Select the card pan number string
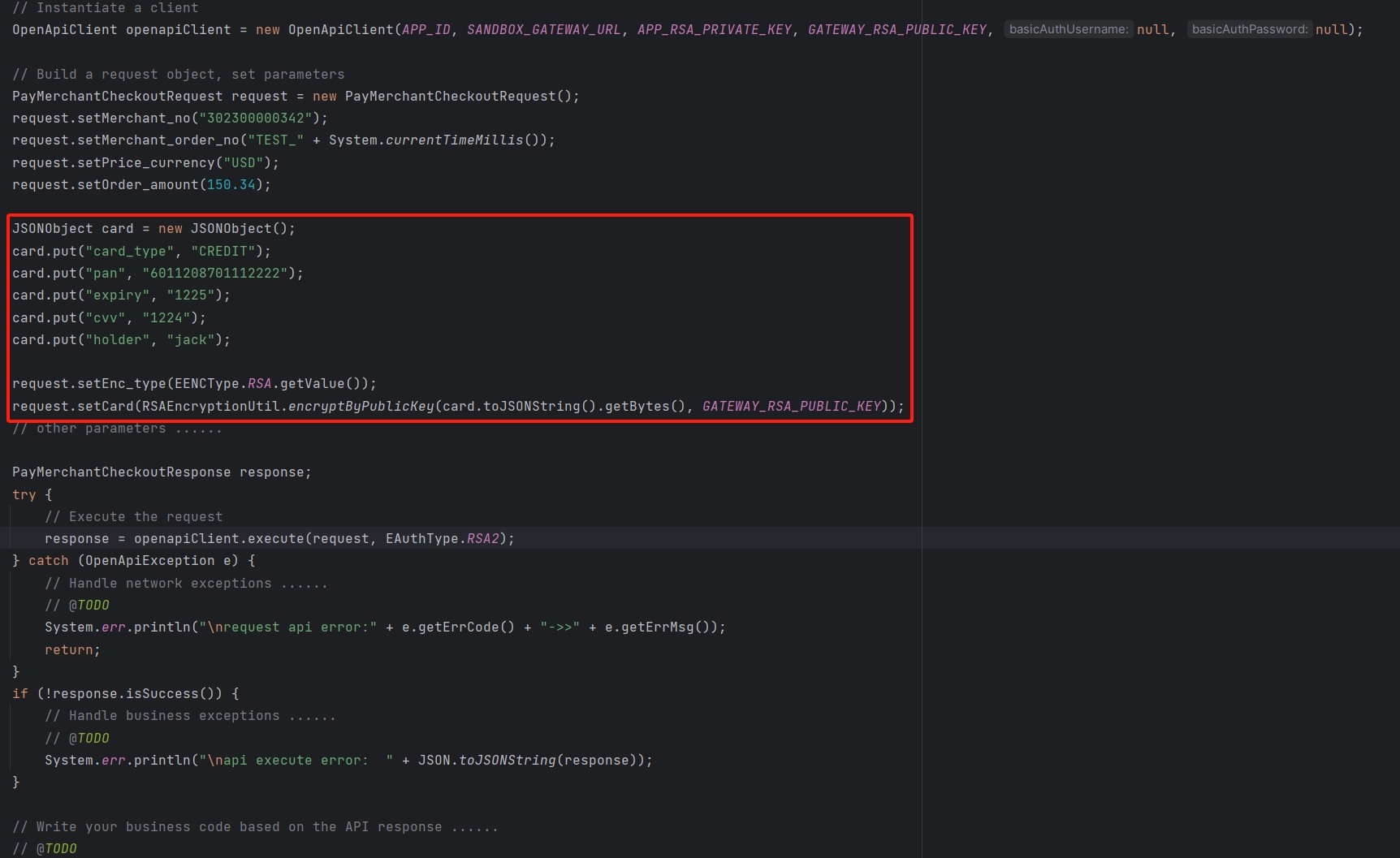 [217, 273]
